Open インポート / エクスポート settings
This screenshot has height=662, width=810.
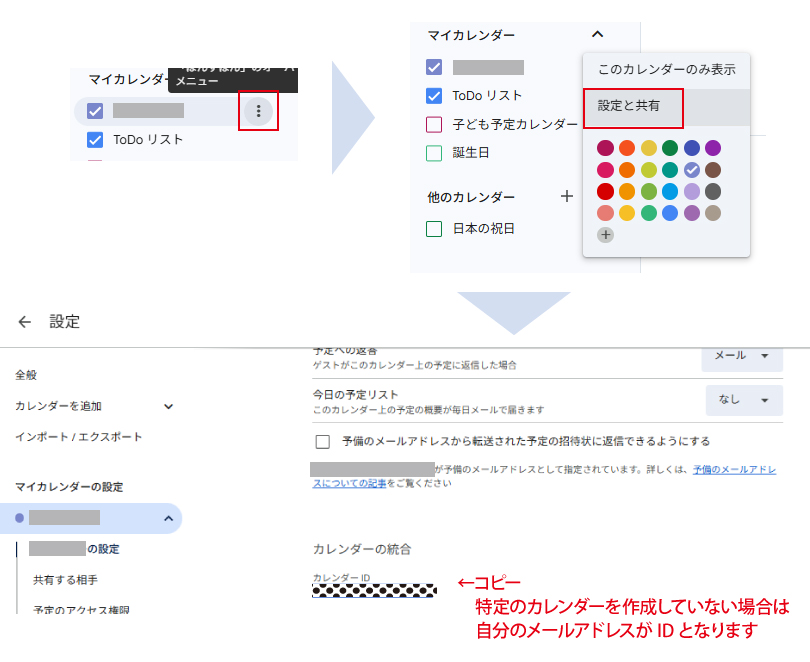(x=78, y=437)
